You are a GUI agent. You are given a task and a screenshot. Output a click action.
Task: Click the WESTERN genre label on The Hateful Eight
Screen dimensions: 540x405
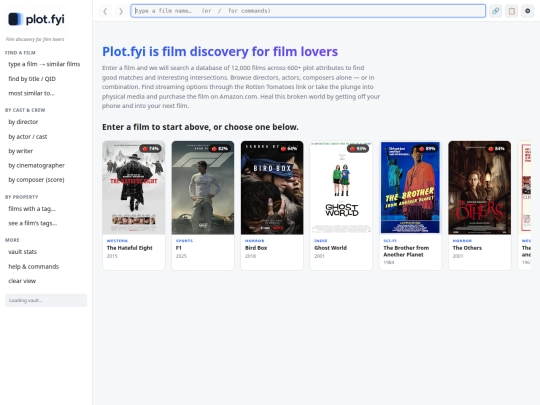[x=117, y=241]
